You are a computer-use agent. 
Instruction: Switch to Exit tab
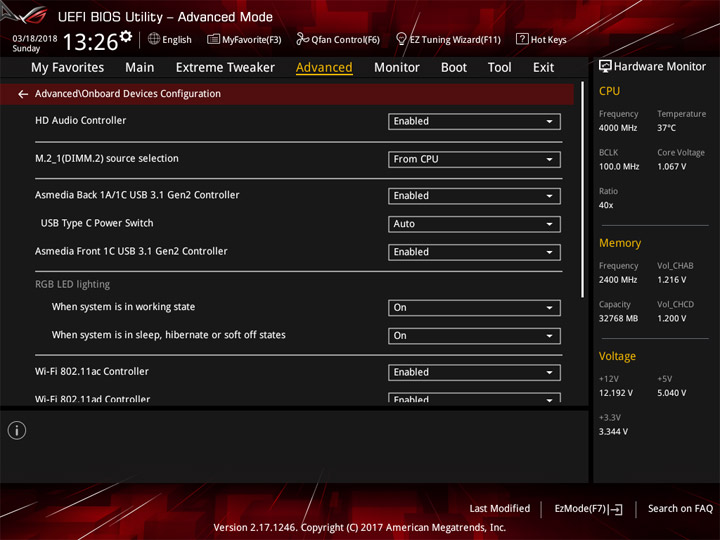tap(543, 68)
